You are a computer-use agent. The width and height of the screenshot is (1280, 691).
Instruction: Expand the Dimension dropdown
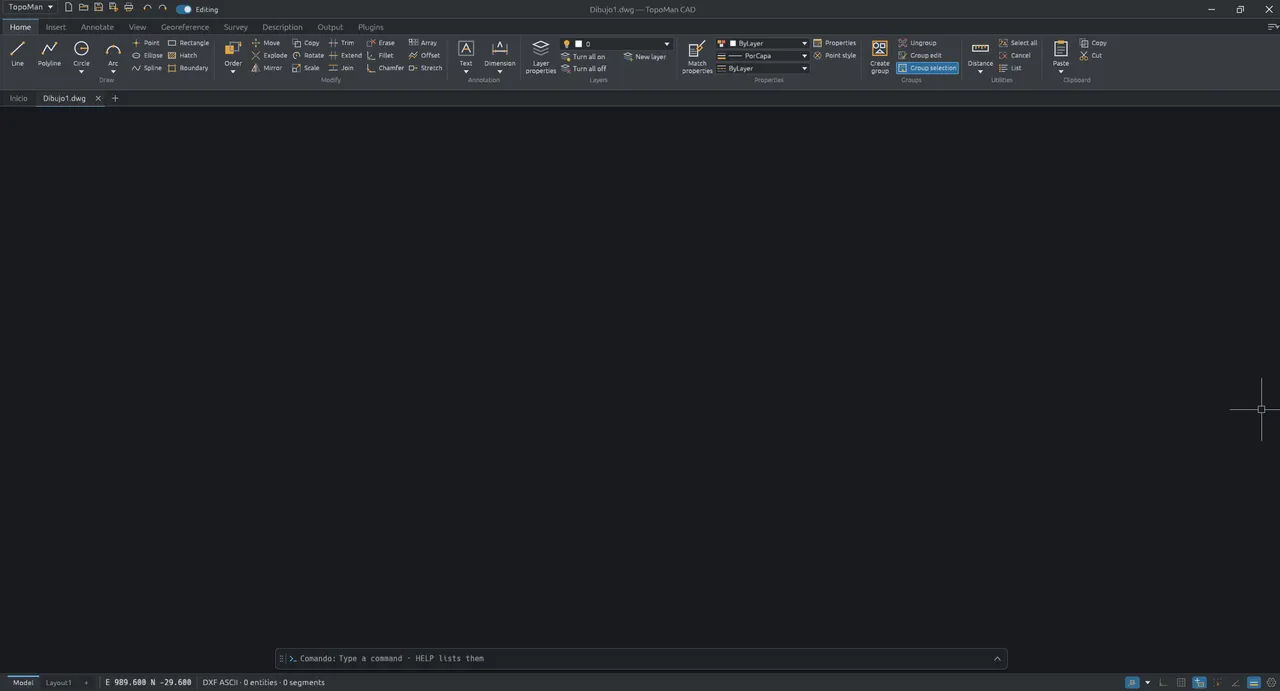point(500,72)
